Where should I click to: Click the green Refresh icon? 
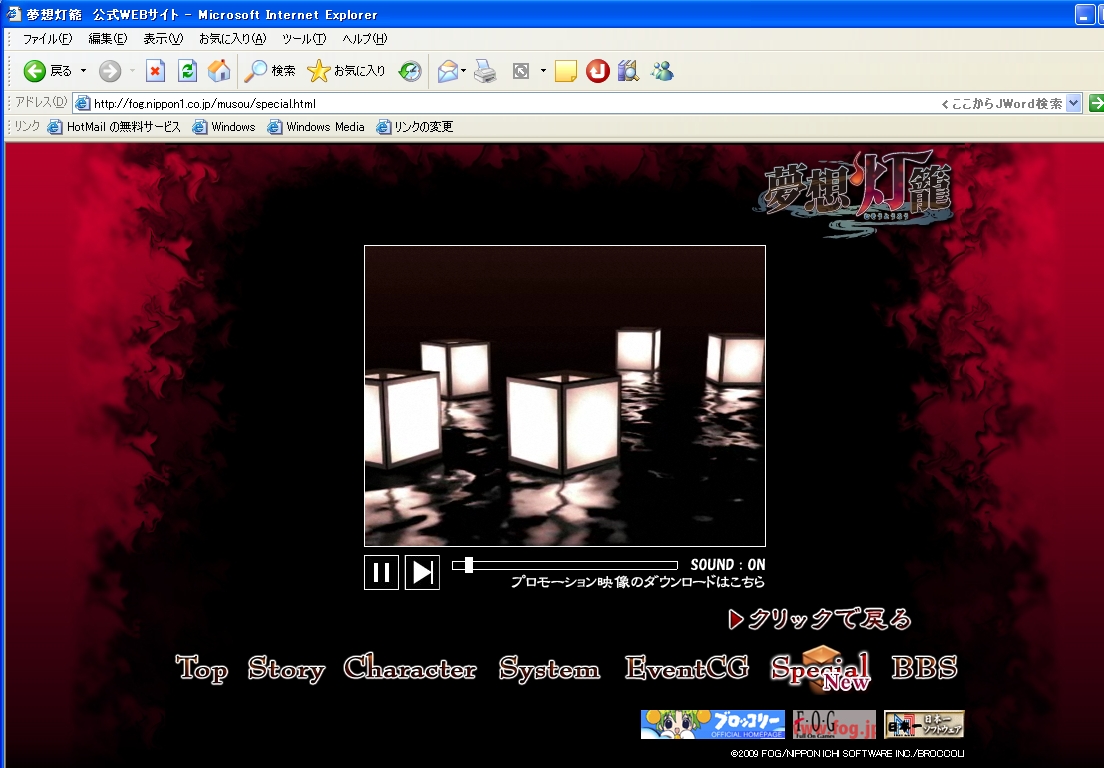(187, 71)
